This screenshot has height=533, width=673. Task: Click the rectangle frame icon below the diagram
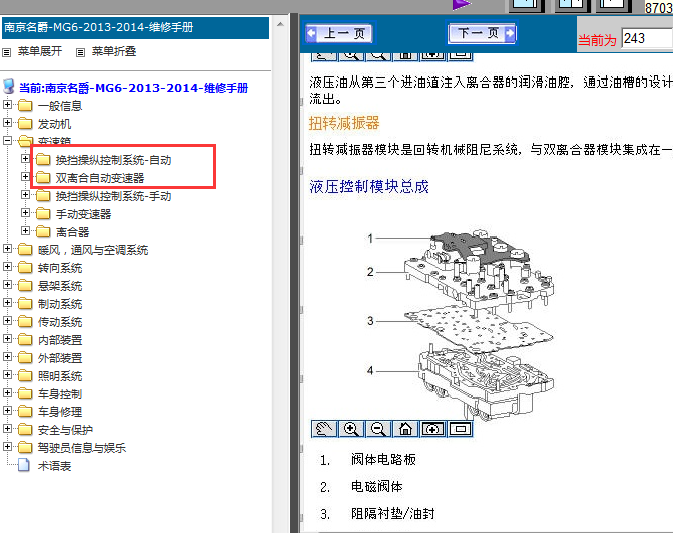pyautogui.click(x=461, y=429)
